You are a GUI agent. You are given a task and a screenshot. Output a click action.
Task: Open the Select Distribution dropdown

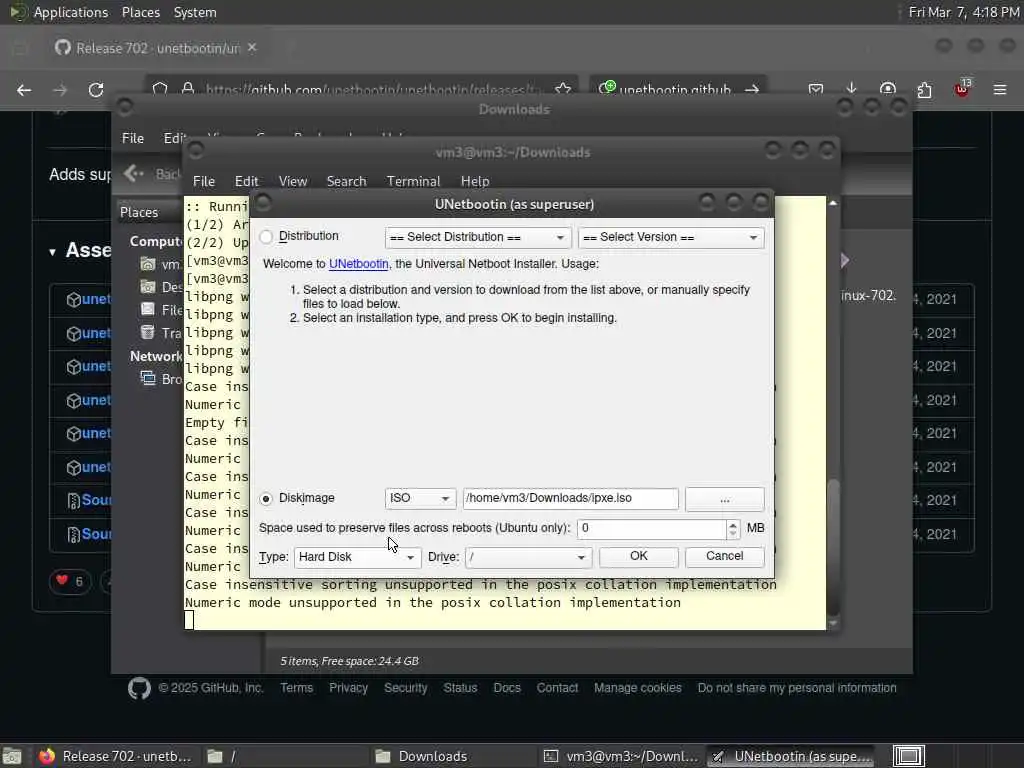click(477, 237)
